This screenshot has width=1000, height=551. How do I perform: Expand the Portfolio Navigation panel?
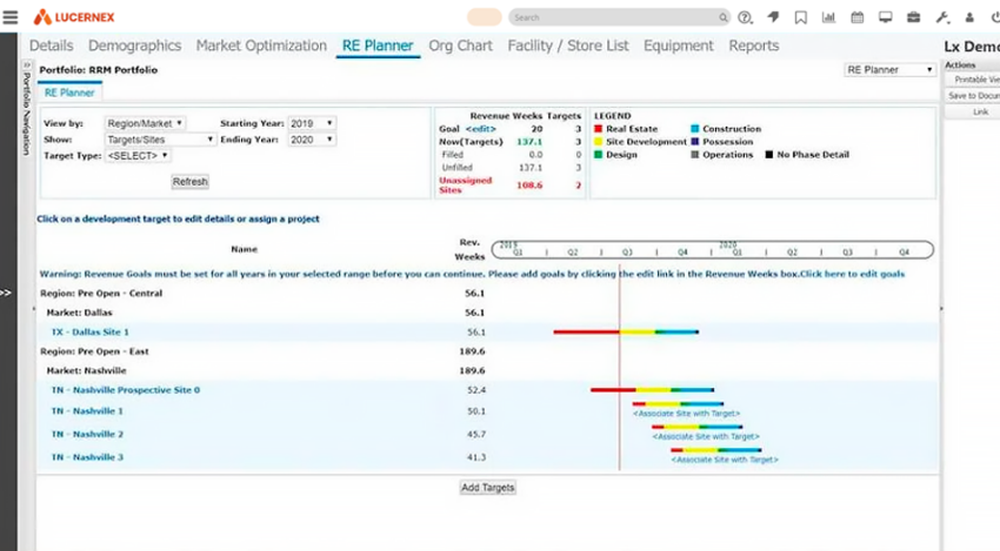tap(27, 108)
